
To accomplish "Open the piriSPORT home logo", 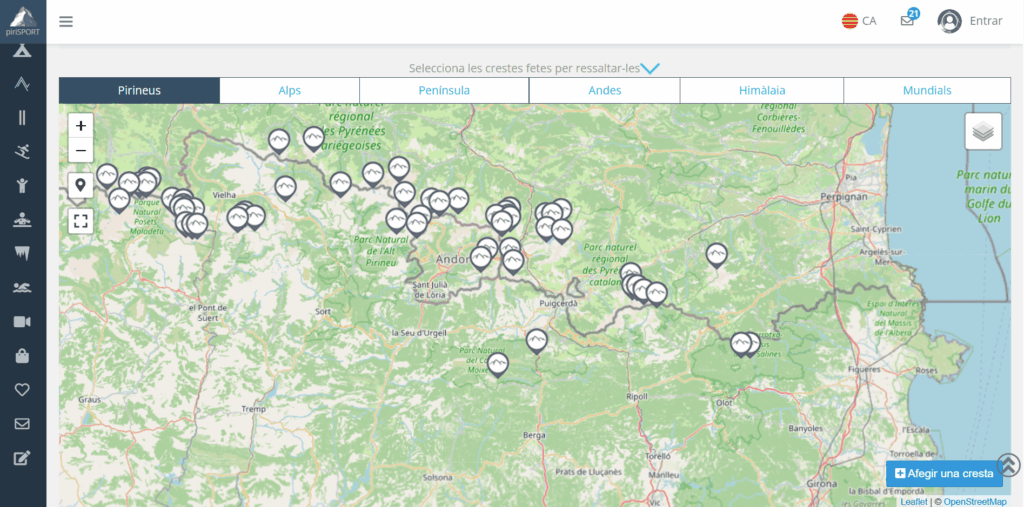I will 23,22.
